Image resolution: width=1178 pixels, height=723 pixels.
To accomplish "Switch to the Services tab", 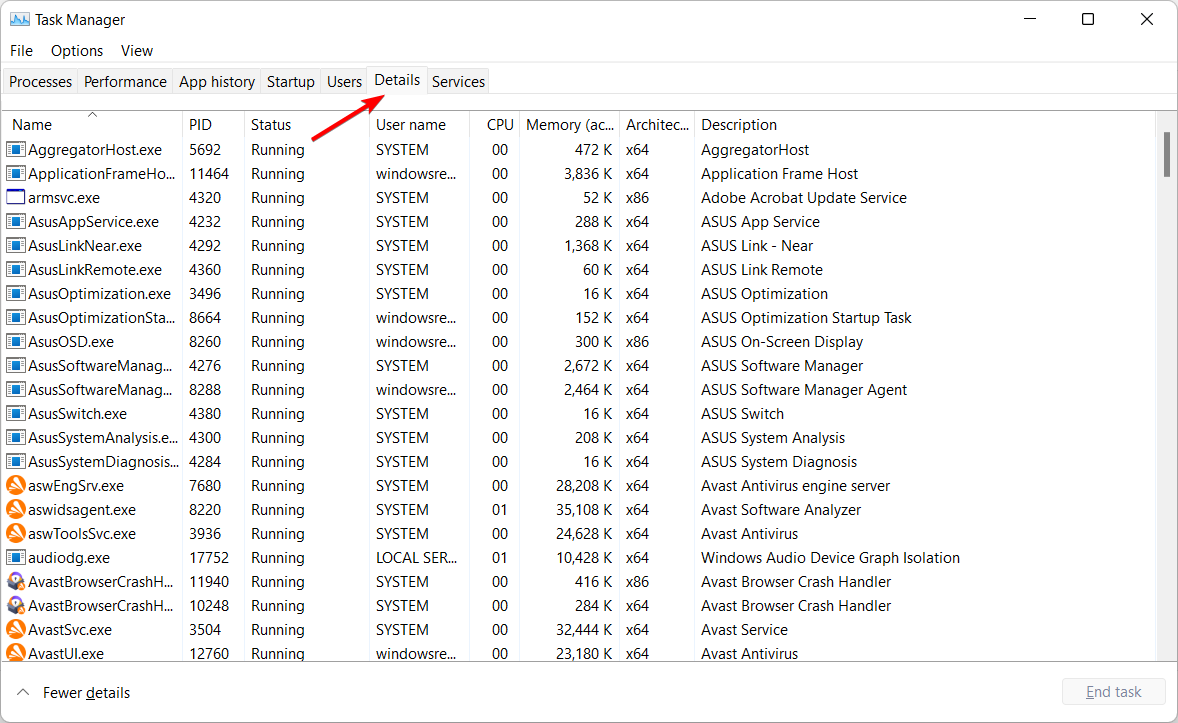I will coord(458,81).
